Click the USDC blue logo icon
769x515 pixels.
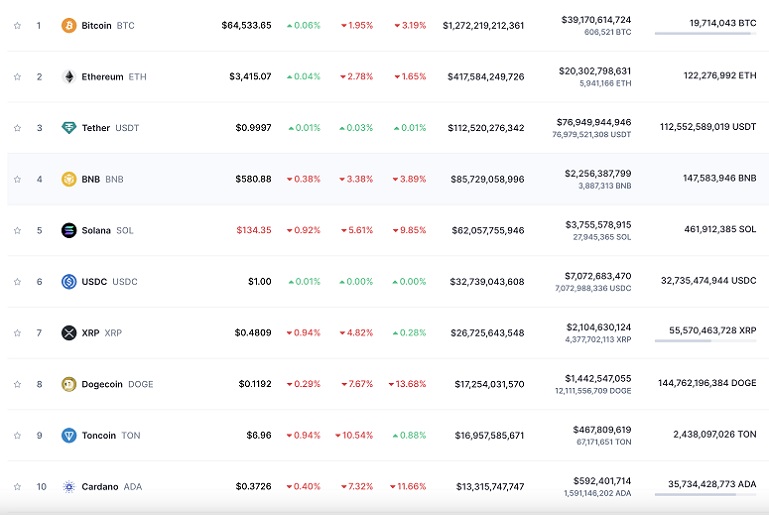click(x=69, y=282)
